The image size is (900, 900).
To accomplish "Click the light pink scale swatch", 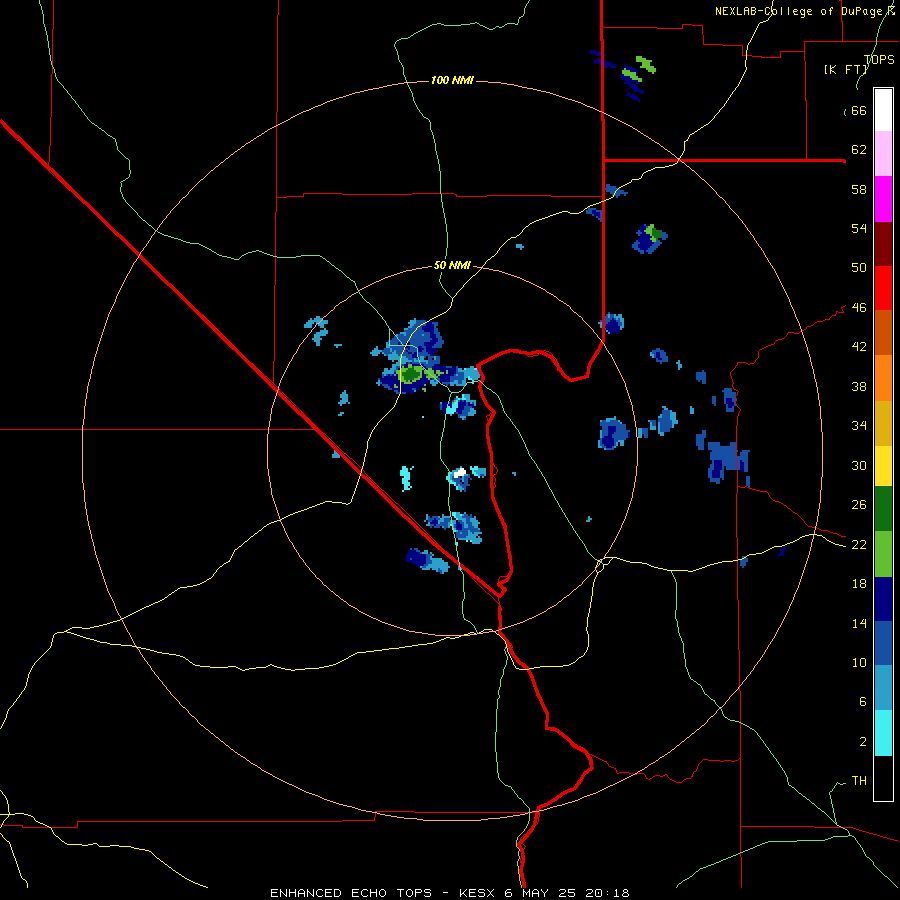I will tap(883, 154).
